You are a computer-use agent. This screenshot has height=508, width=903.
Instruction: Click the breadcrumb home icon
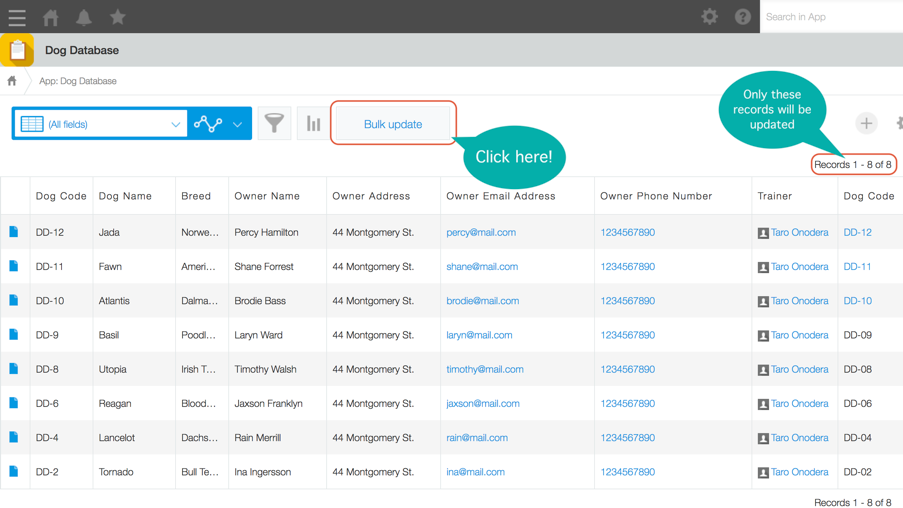click(x=12, y=81)
